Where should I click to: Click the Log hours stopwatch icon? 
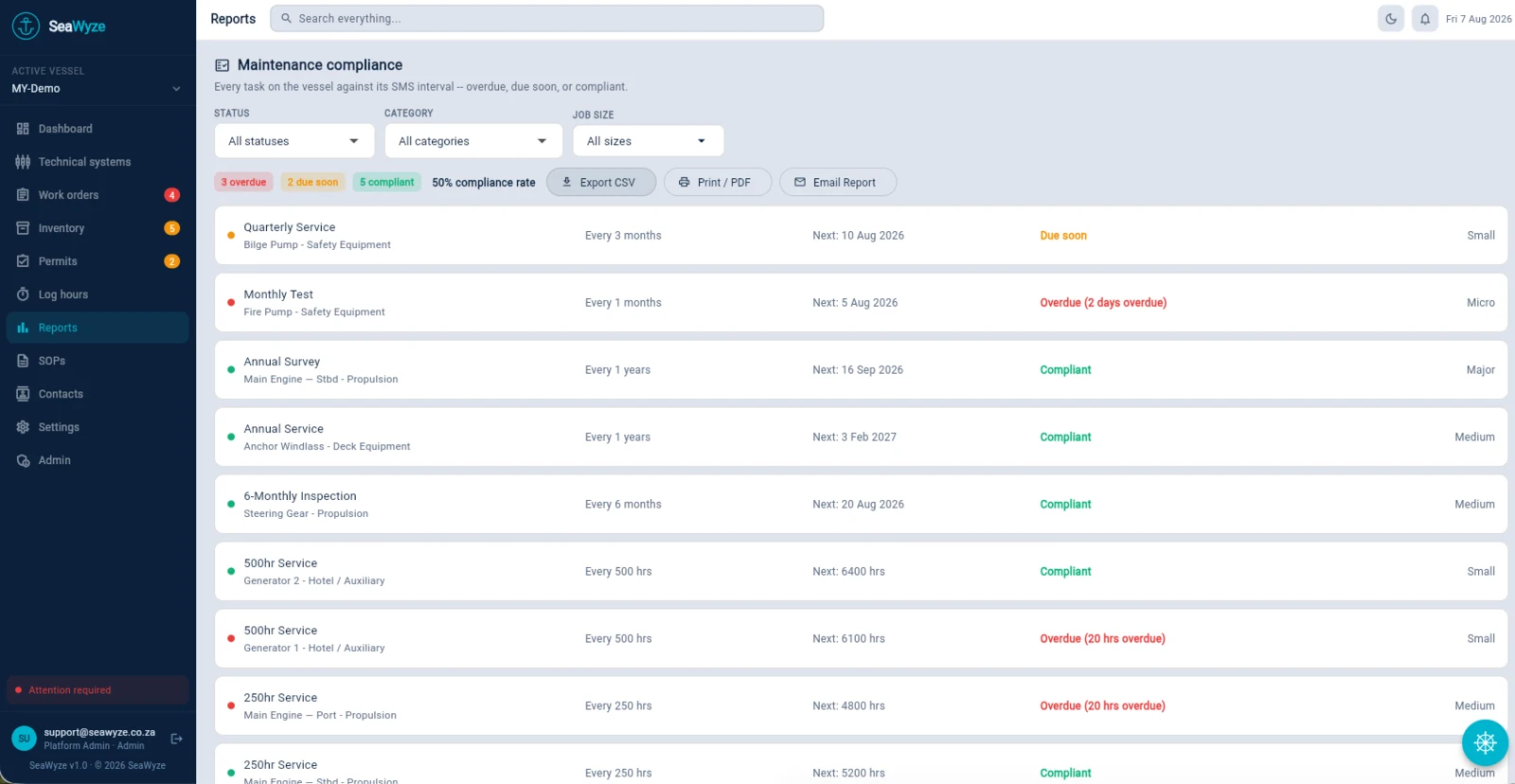(x=23, y=294)
